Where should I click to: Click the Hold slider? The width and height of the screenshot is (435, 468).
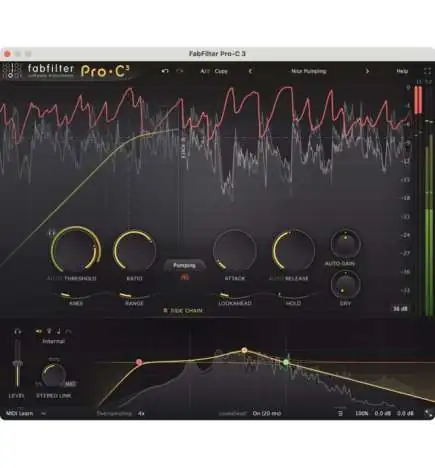(293, 296)
